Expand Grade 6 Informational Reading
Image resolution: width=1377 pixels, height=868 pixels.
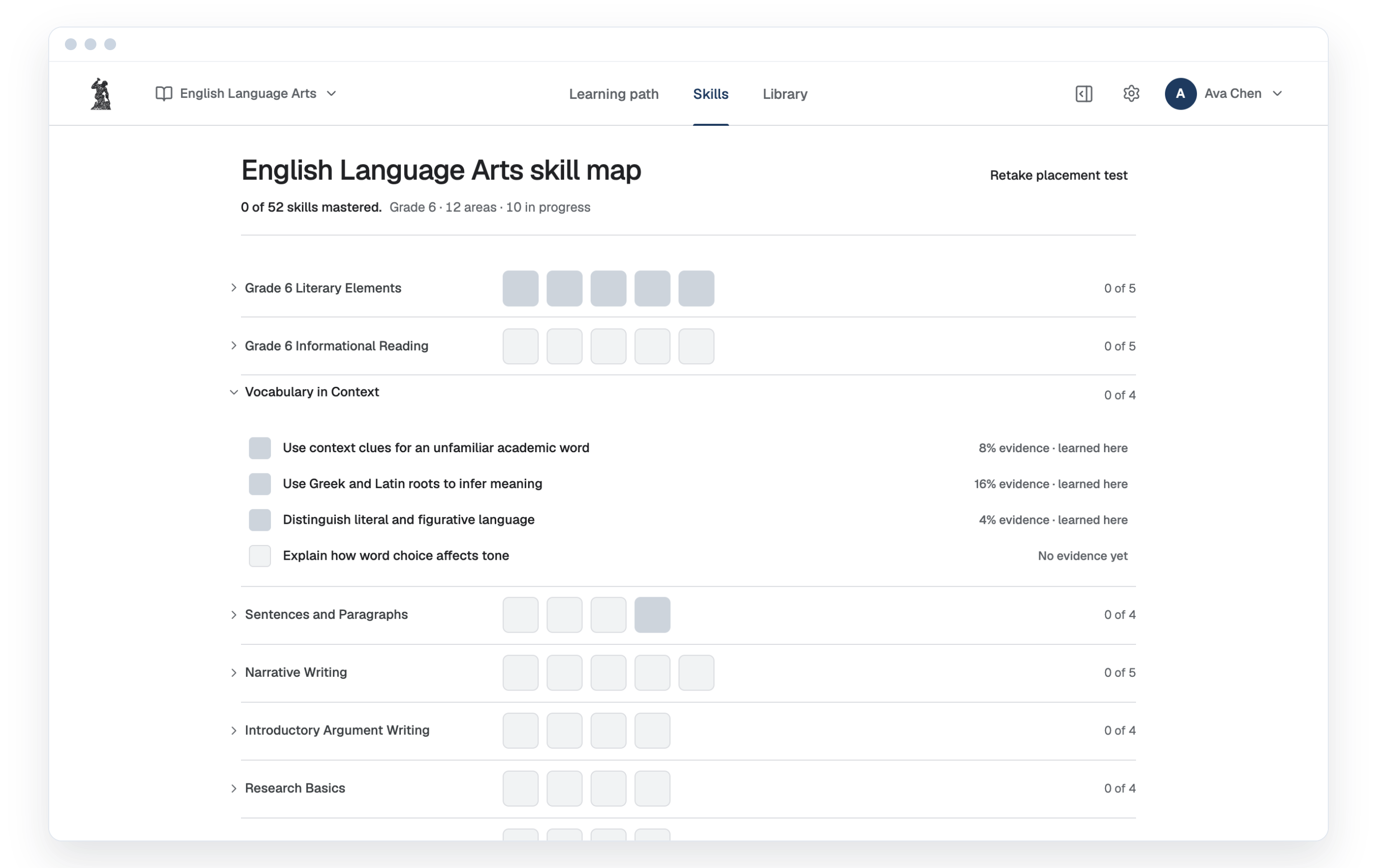tap(233, 346)
